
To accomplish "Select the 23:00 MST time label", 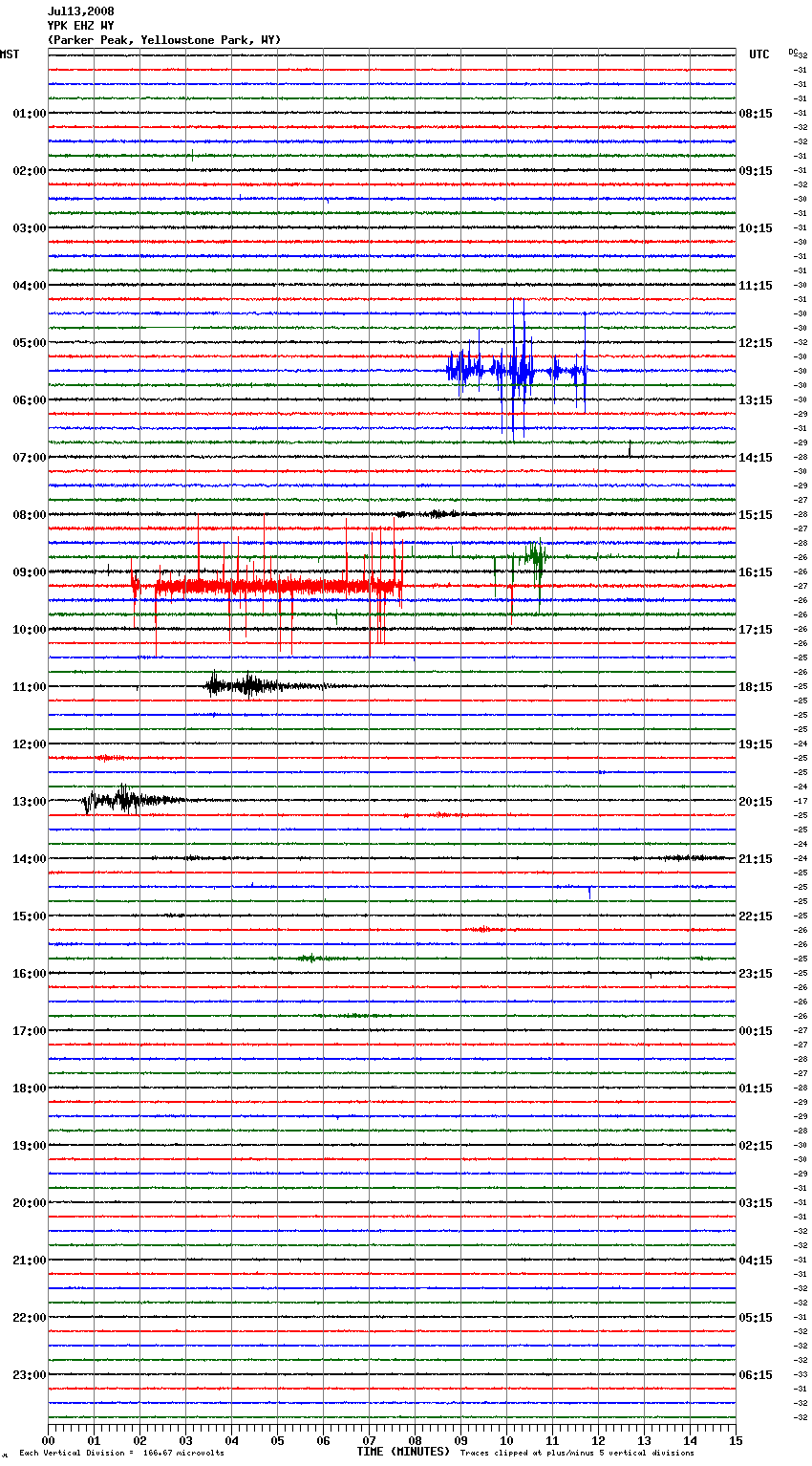I will point(29,1375).
